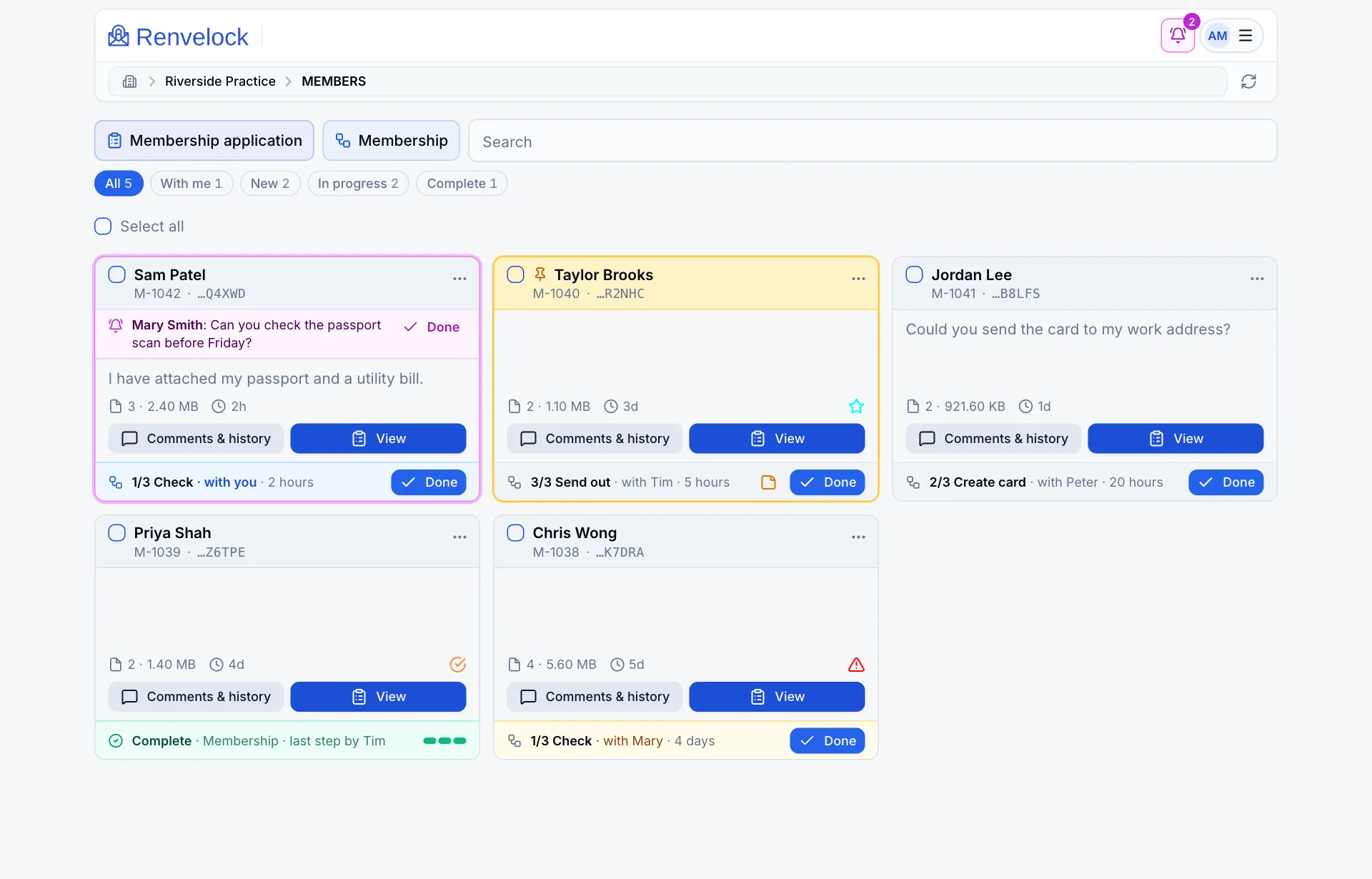Click the building home icon in breadcrumb
1372x879 pixels.
(129, 81)
